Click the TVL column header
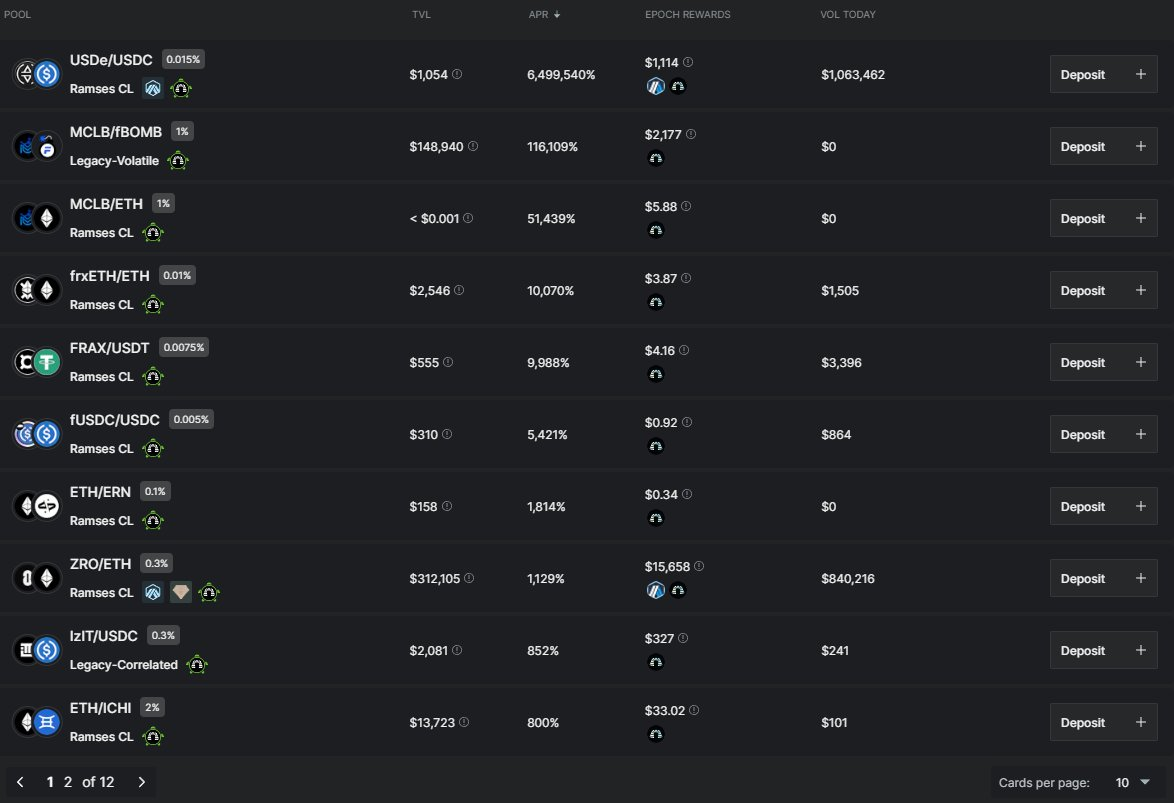 pyautogui.click(x=421, y=15)
